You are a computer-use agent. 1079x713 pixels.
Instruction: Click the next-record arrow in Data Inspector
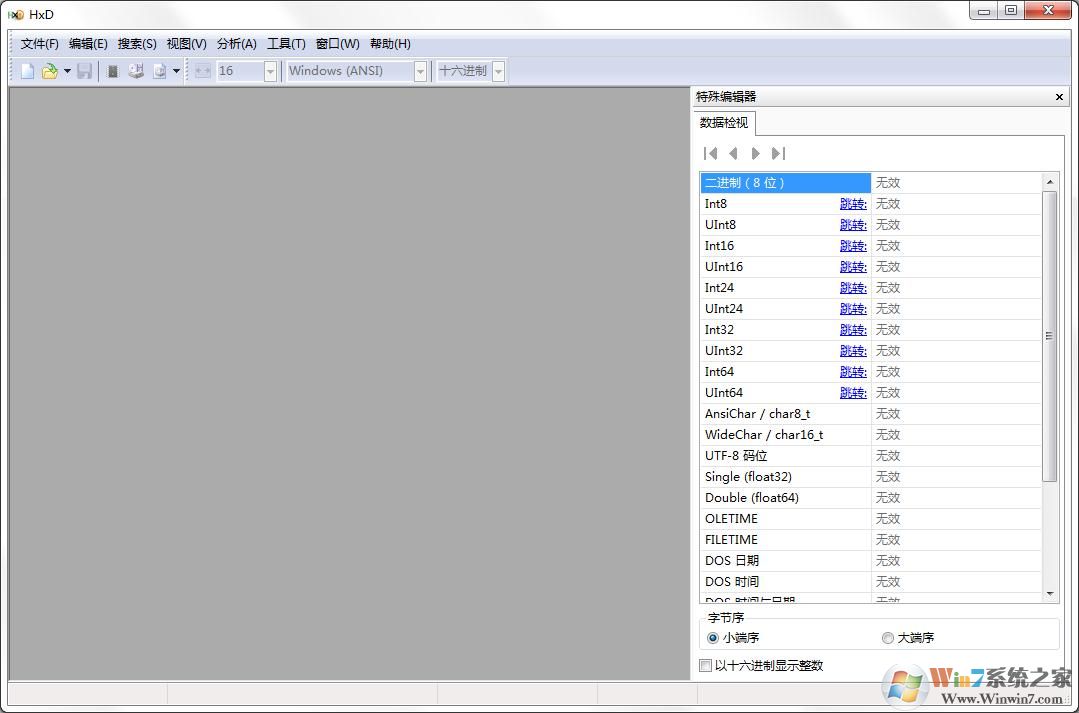click(756, 153)
